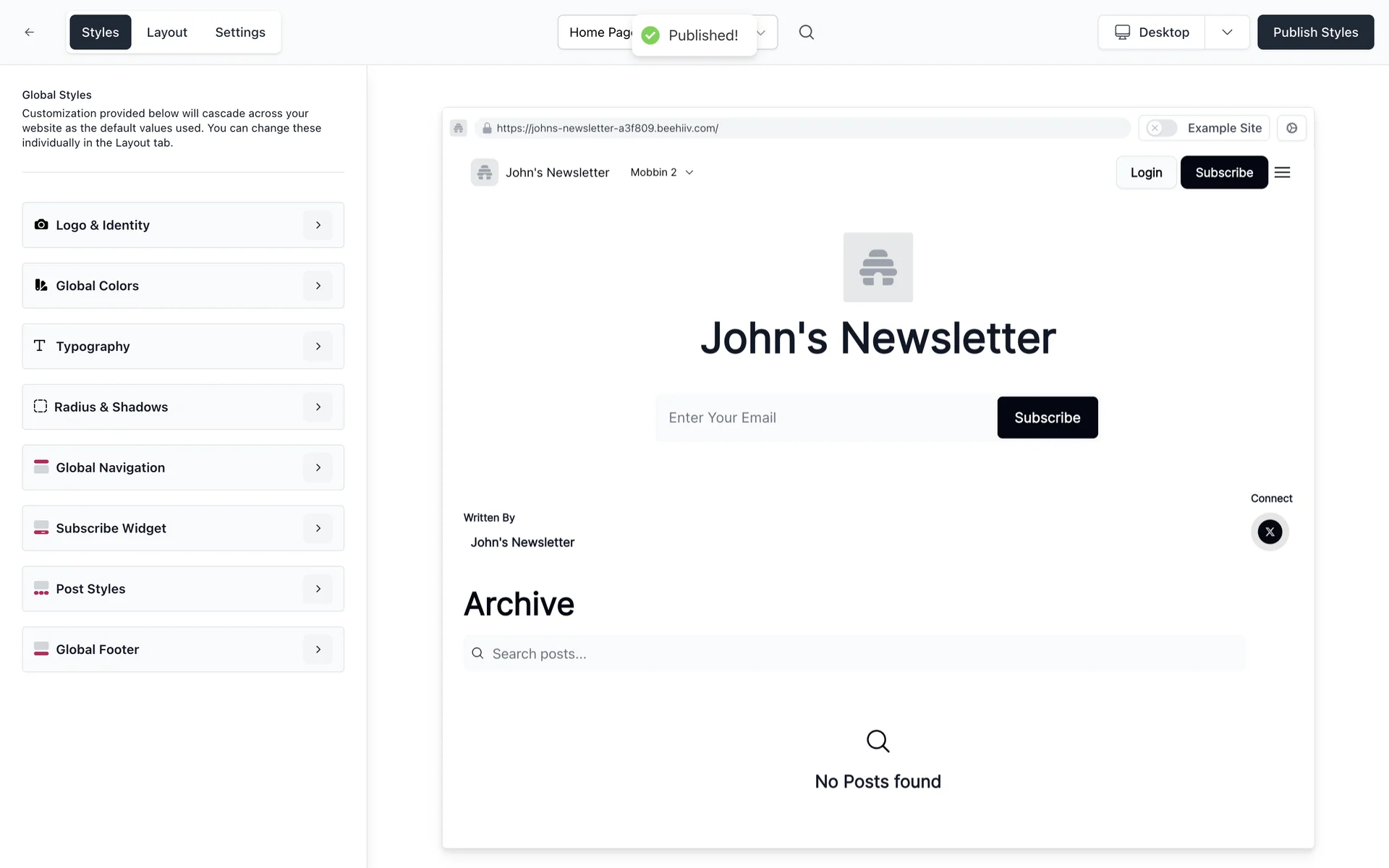
Task: Expand the Mobbin 2 nav dropdown
Action: click(662, 172)
